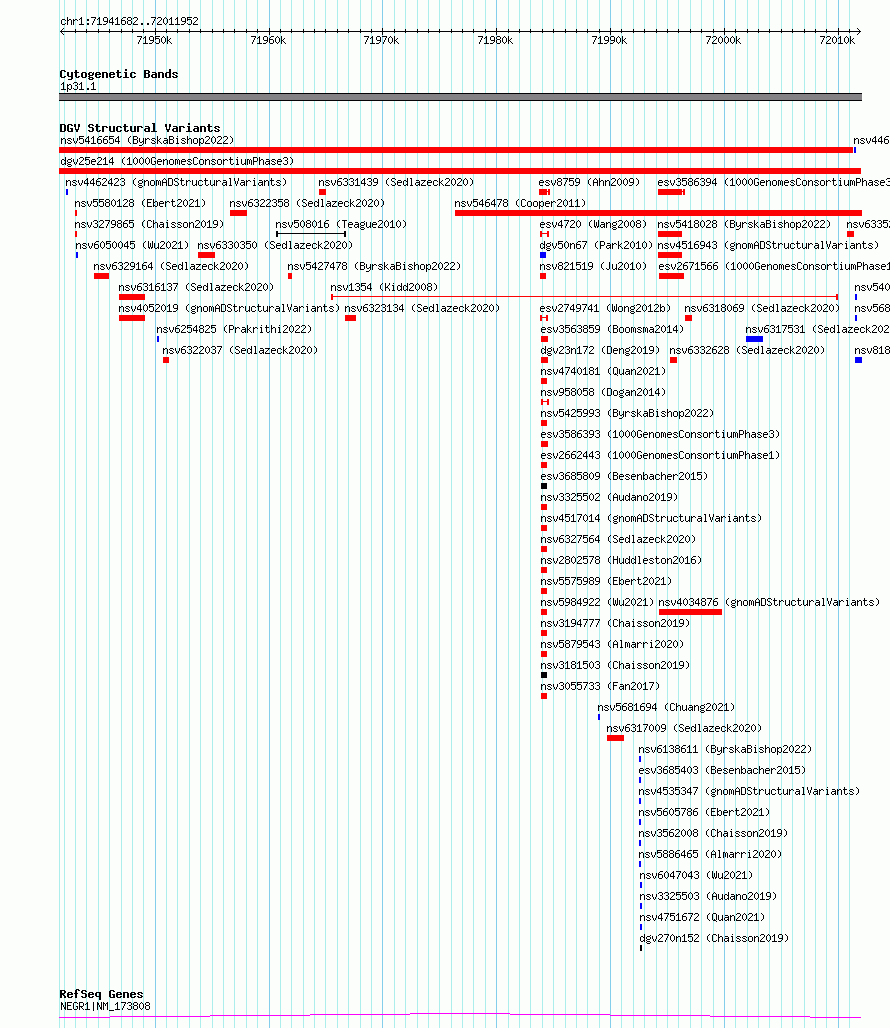Screen dimensions: 890x1028
Task: Click the blue bar under nsv6317531
Action: coord(754,339)
